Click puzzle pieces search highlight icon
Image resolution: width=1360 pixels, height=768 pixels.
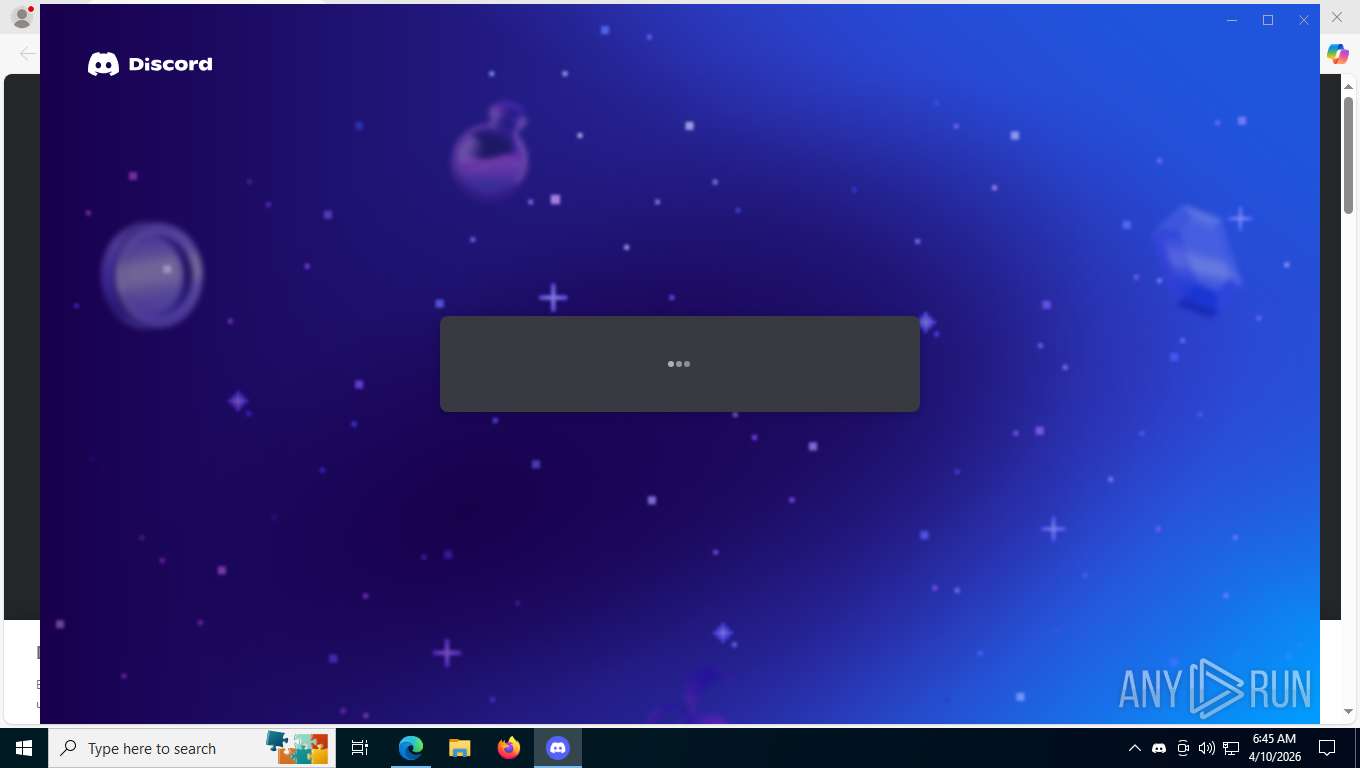pos(297,747)
